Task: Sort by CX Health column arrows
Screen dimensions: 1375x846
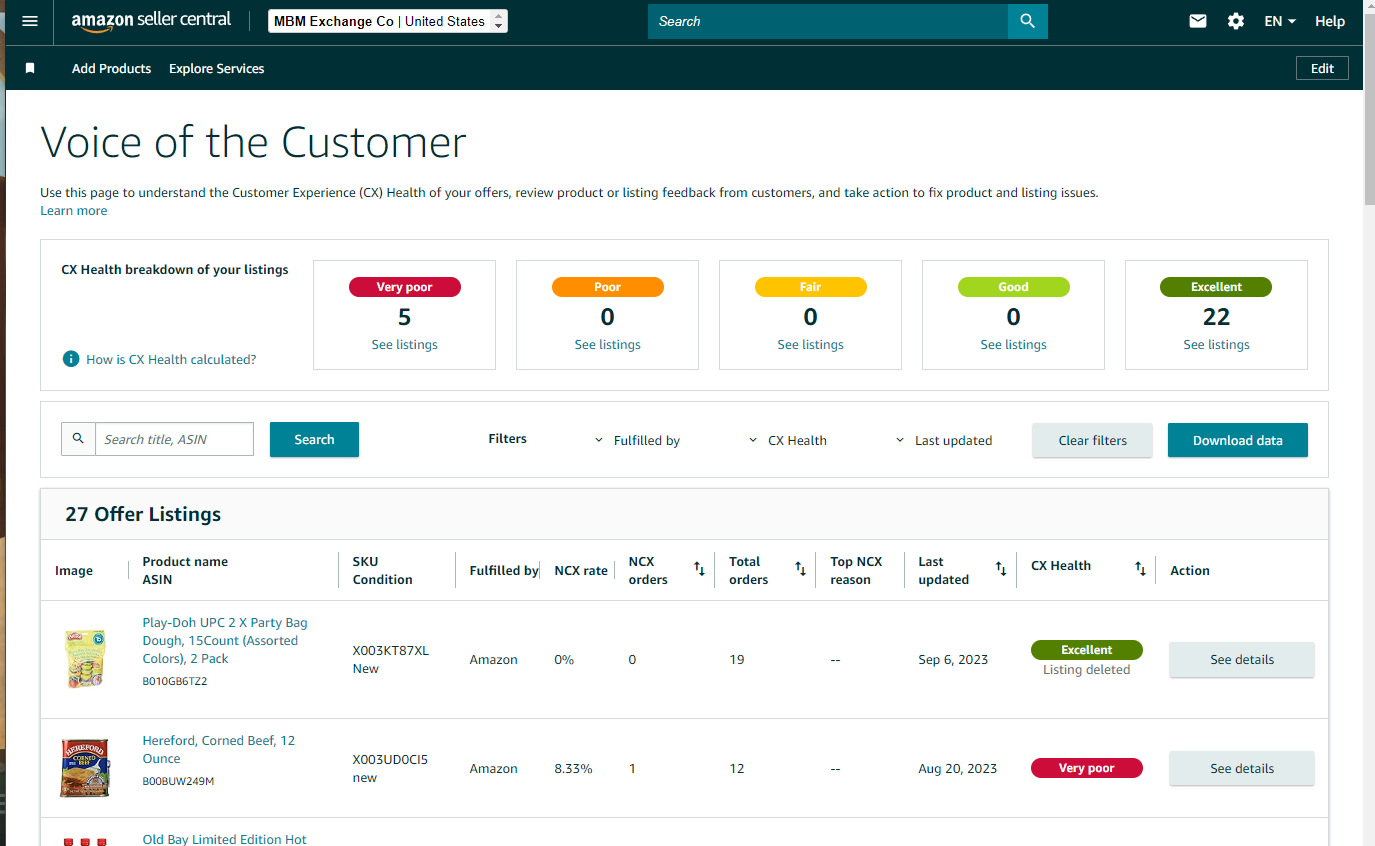Action: (1140, 569)
